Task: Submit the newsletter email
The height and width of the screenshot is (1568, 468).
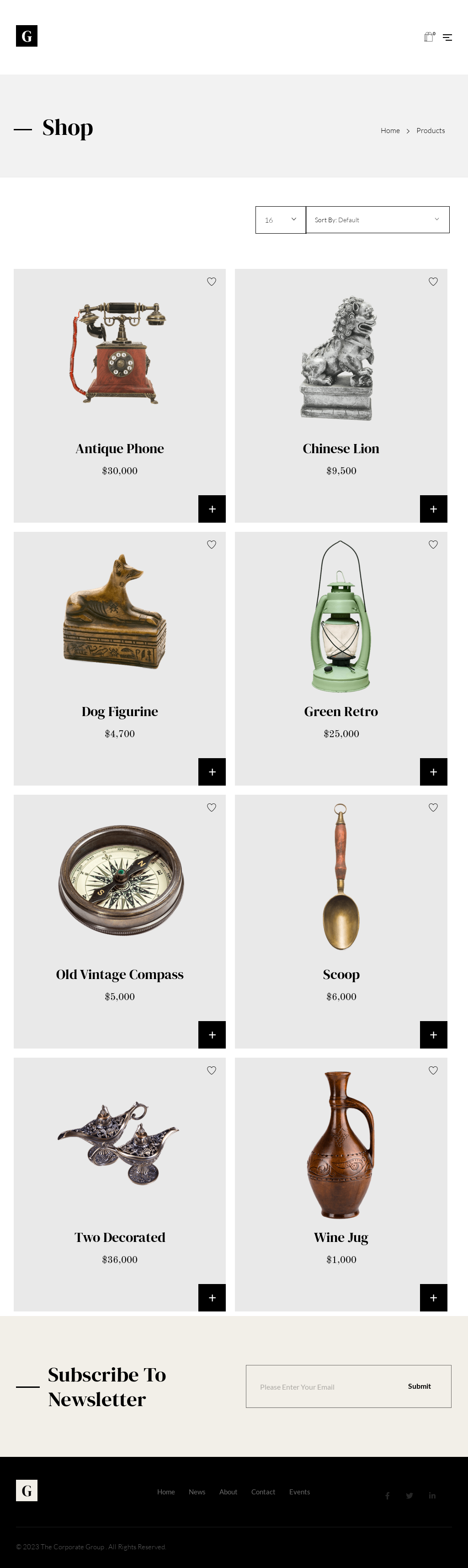Action: point(419,1386)
